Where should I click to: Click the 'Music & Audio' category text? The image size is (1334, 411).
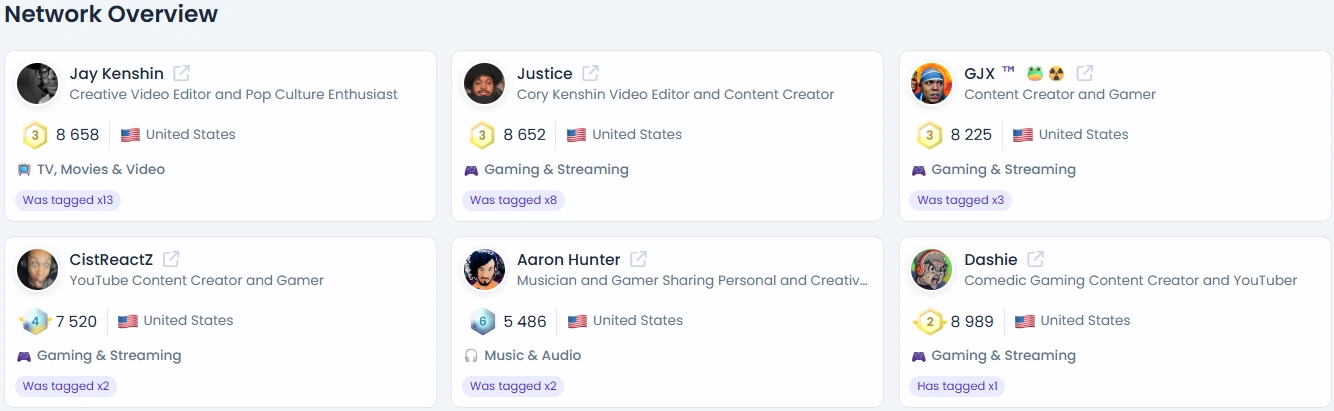coord(532,356)
